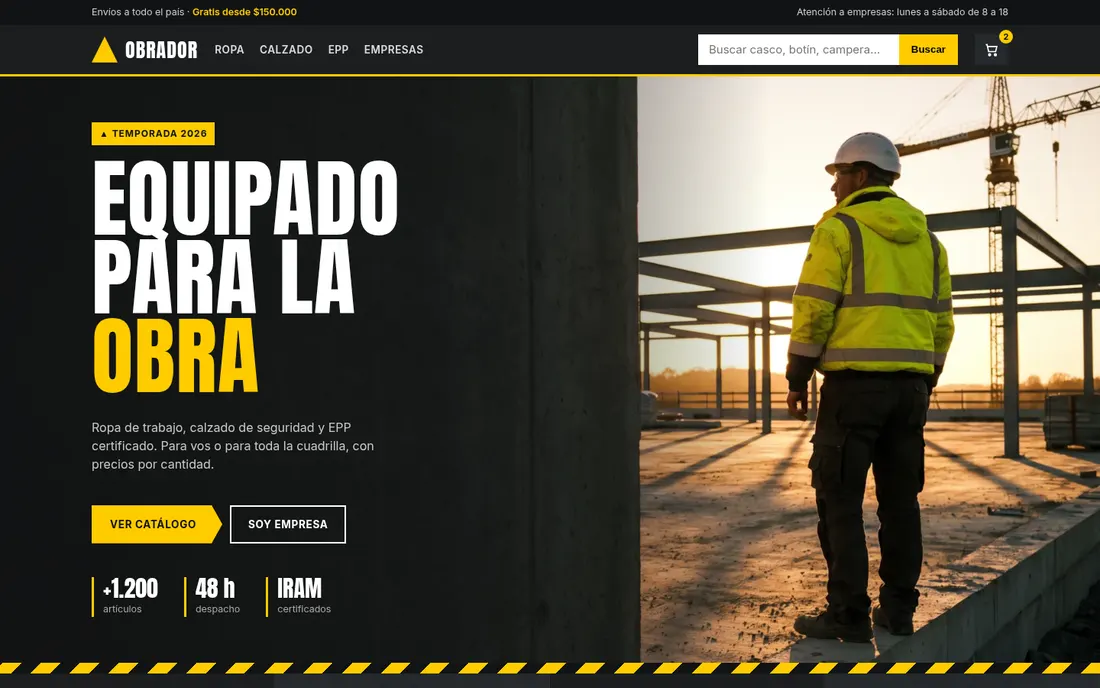Click 'Envíos a todo el país' text
The width and height of the screenshot is (1100, 688).
(138, 12)
